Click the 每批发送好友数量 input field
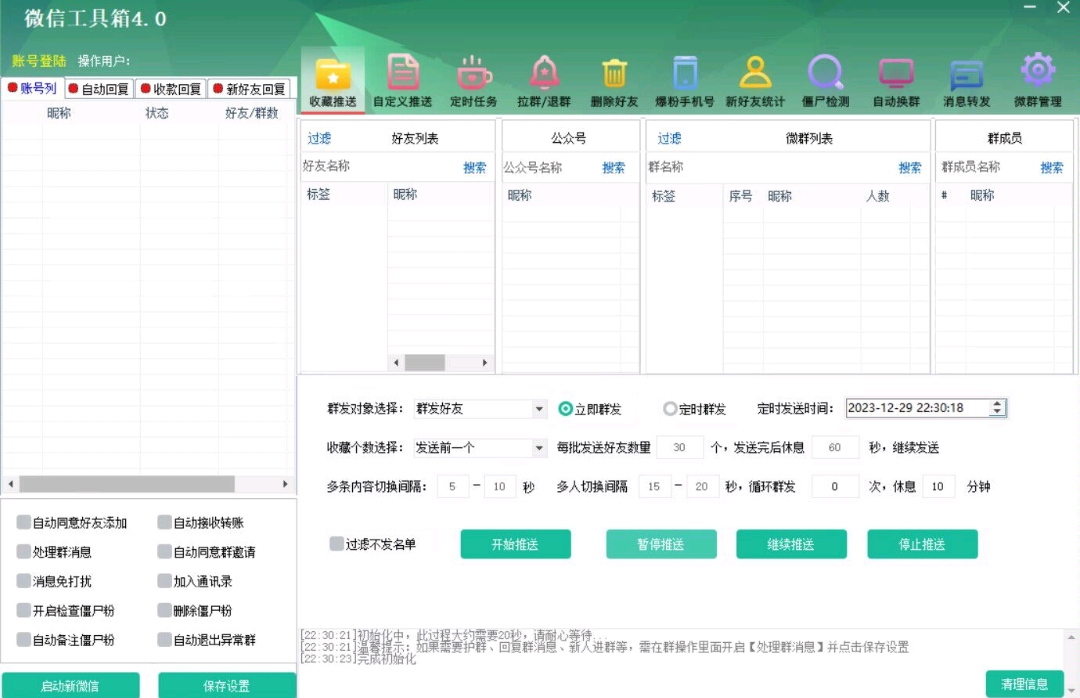Viewport: 1080px width, 698px height. [x=680, y=448]
